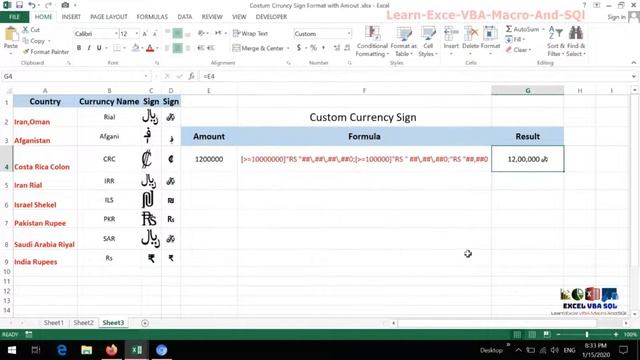Open the FILE tab
640x360 pixels.
tap(14, 17)
